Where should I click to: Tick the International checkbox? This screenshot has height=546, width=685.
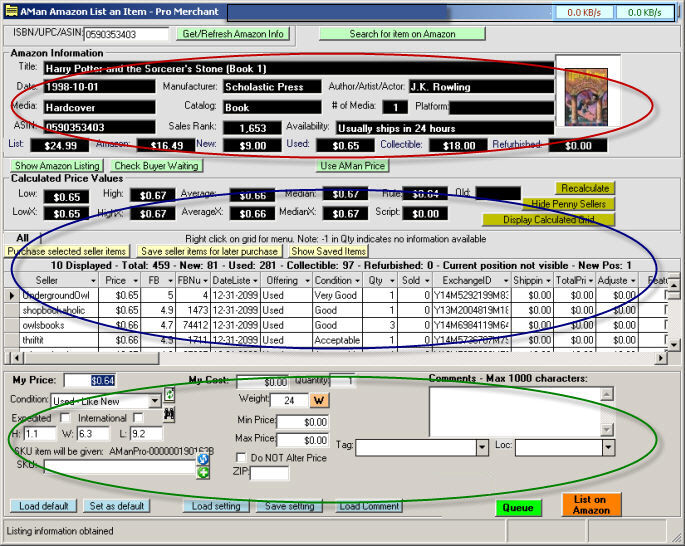[x=138, y=417]
